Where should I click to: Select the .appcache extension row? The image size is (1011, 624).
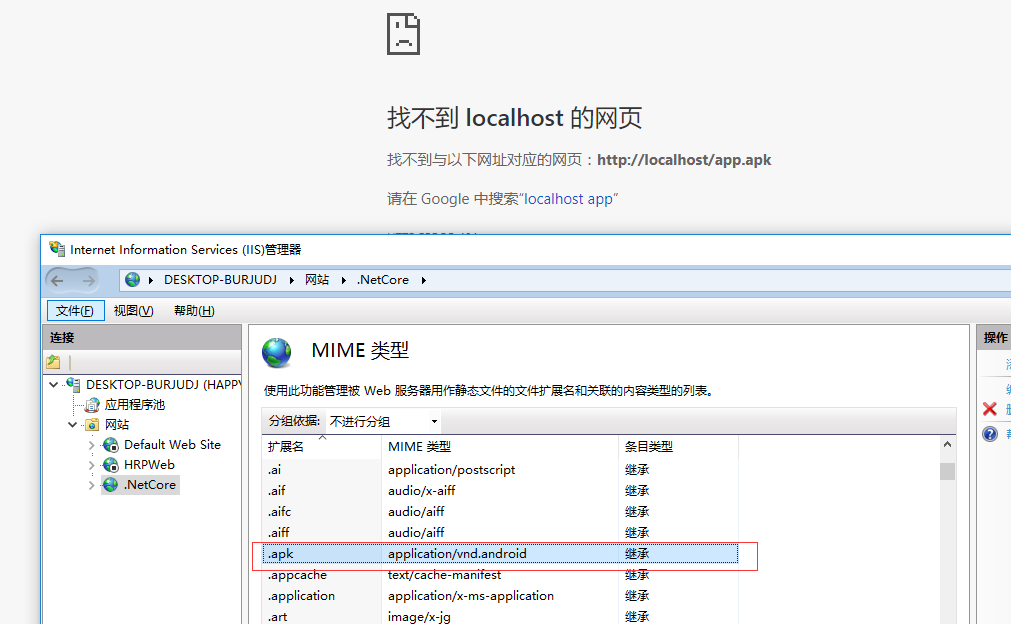(500, 574)
